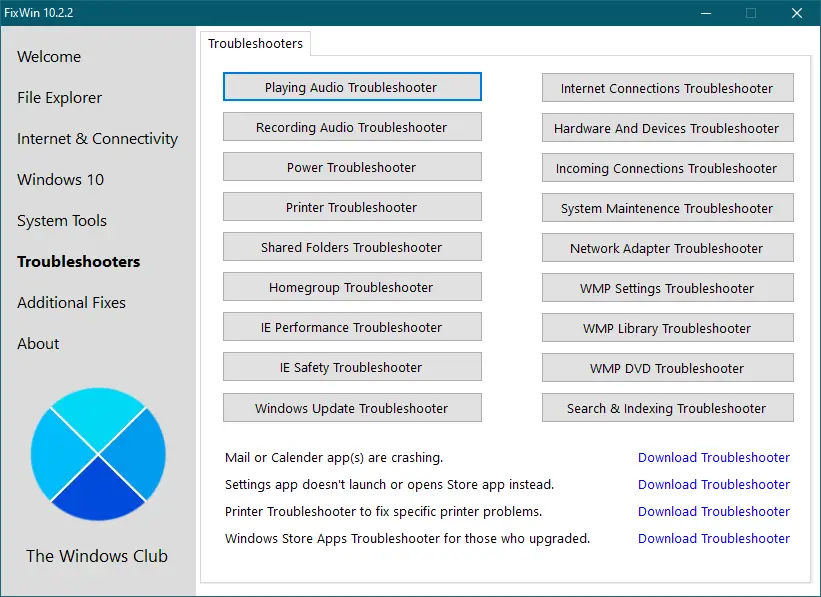The width and height of the screenshot is (821, 597).
Task: Launch Hardware And Devices Troubleshooter
Action: 668,128
